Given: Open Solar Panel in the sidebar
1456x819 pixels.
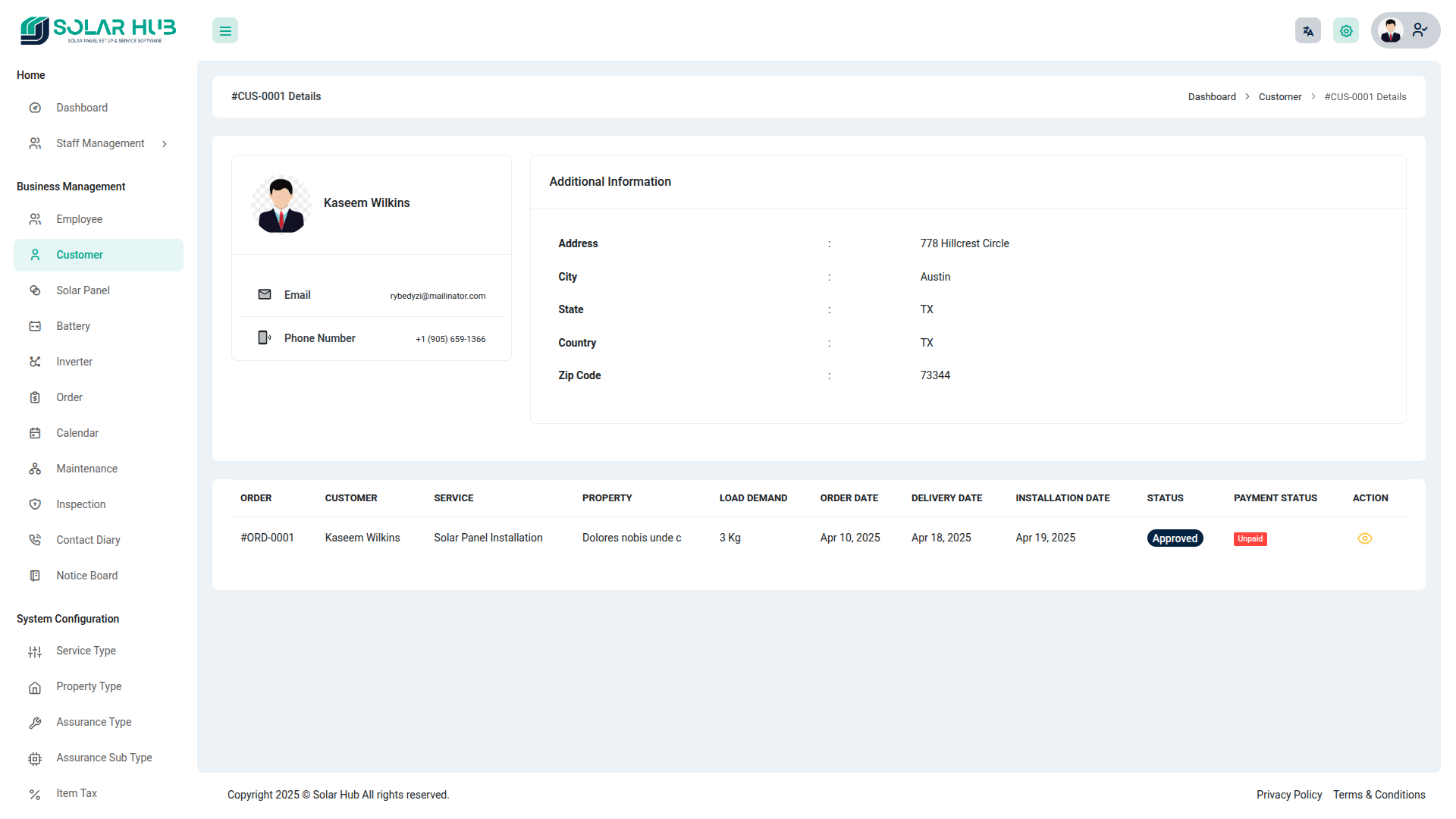Looking at the screenshot, I should pyautogui.click(x=83, y=290).
